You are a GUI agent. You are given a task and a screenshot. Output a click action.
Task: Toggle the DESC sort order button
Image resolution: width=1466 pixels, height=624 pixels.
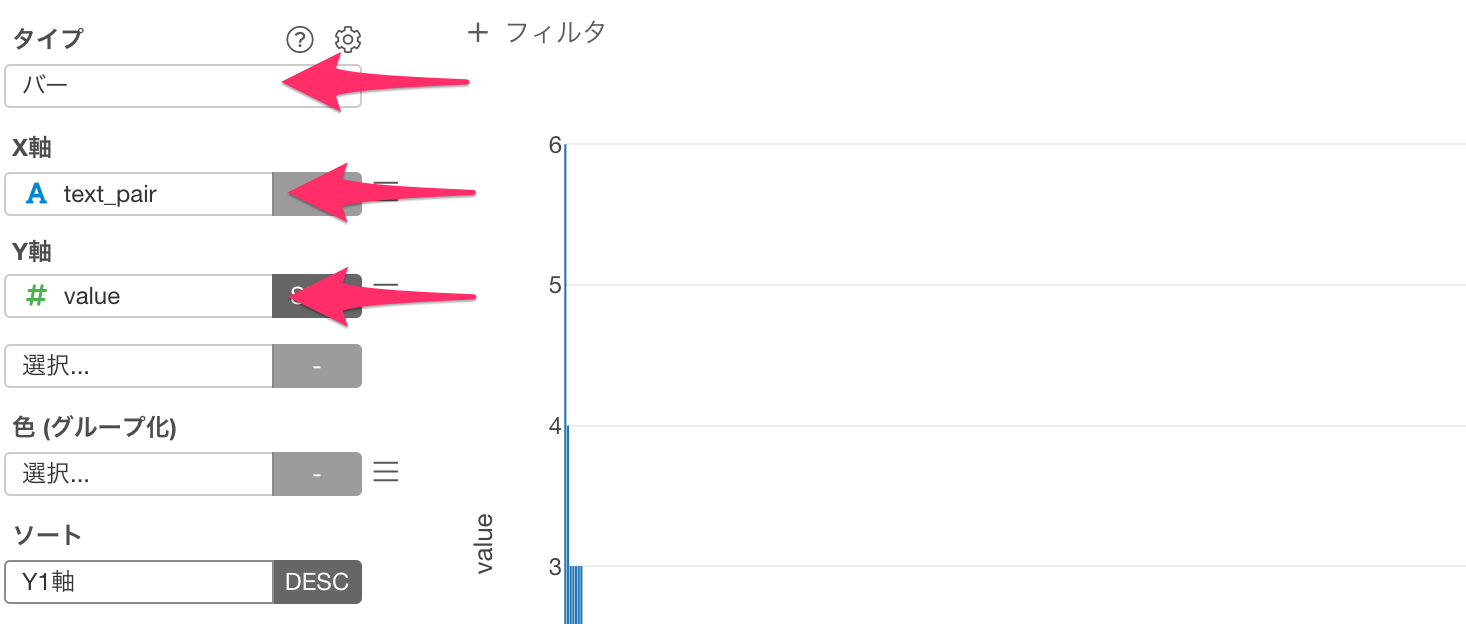click(x=317, y=582)
